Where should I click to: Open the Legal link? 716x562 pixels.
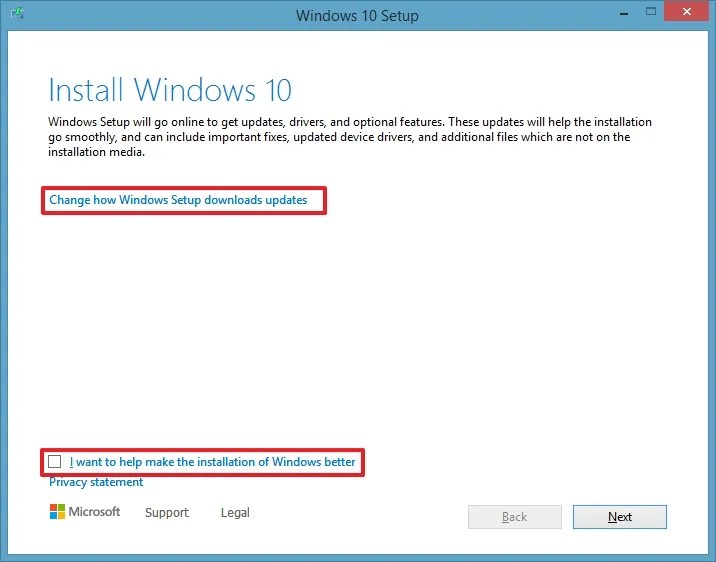tap(235, 512)
